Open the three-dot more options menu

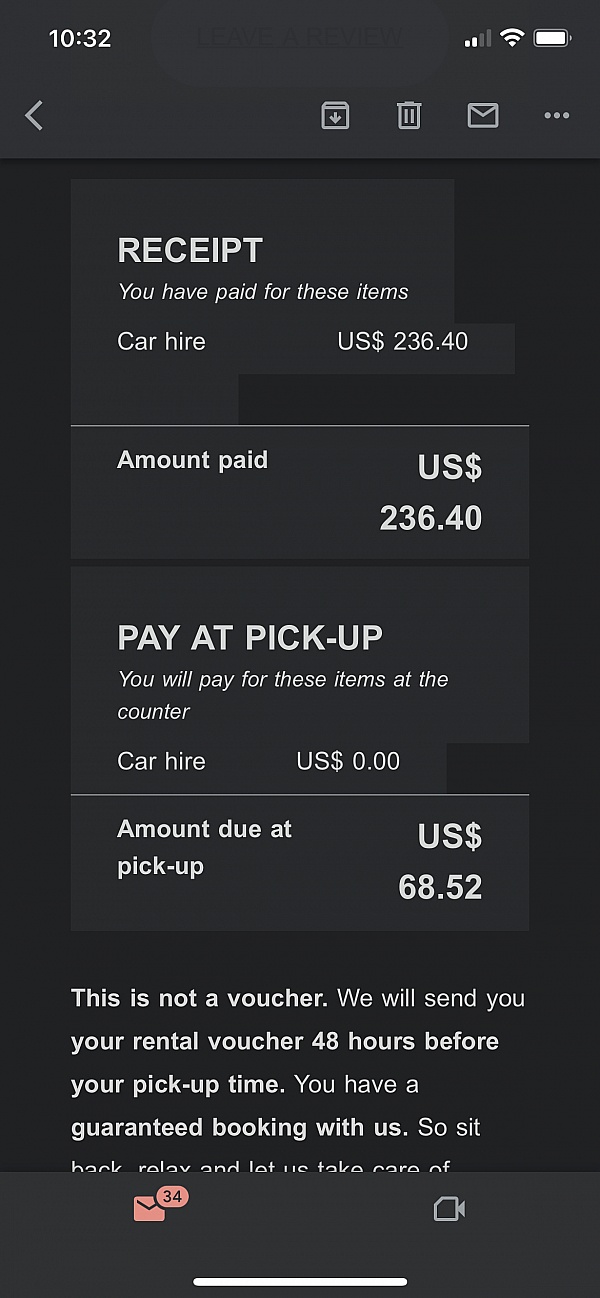(557, 116)
